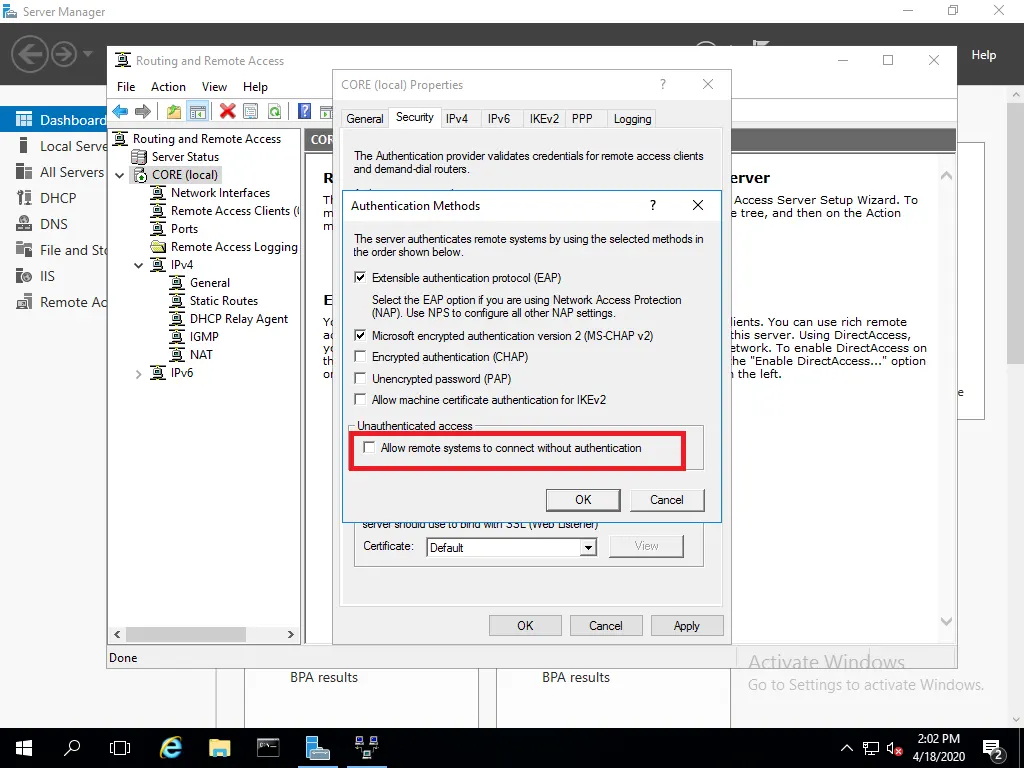Enable machine certificate authentication for IKEv2

(360, 399)
